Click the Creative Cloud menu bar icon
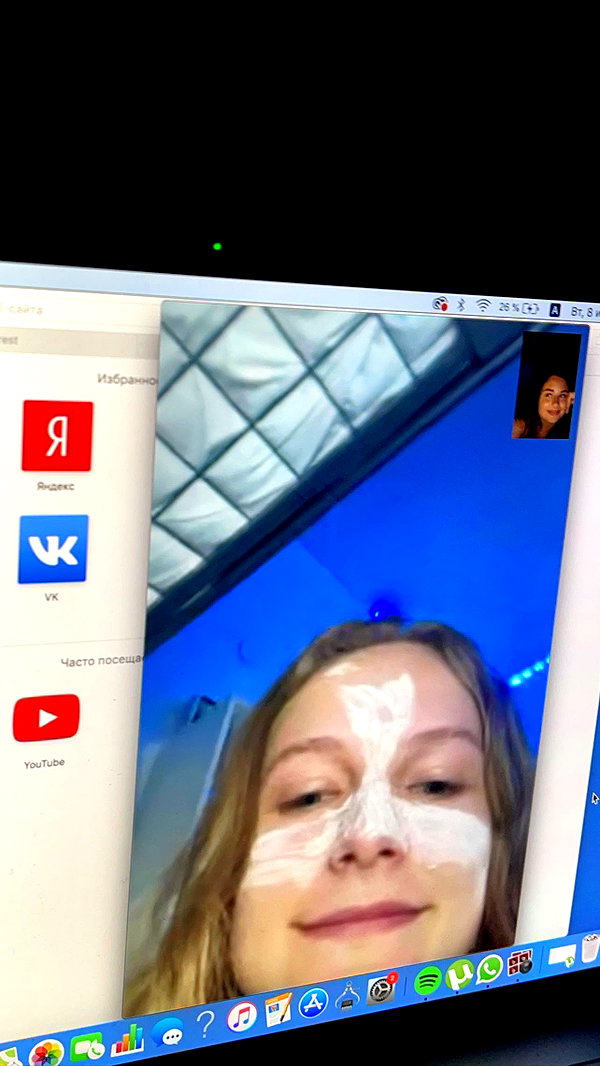600x1066 pixels. click(440, 304)
